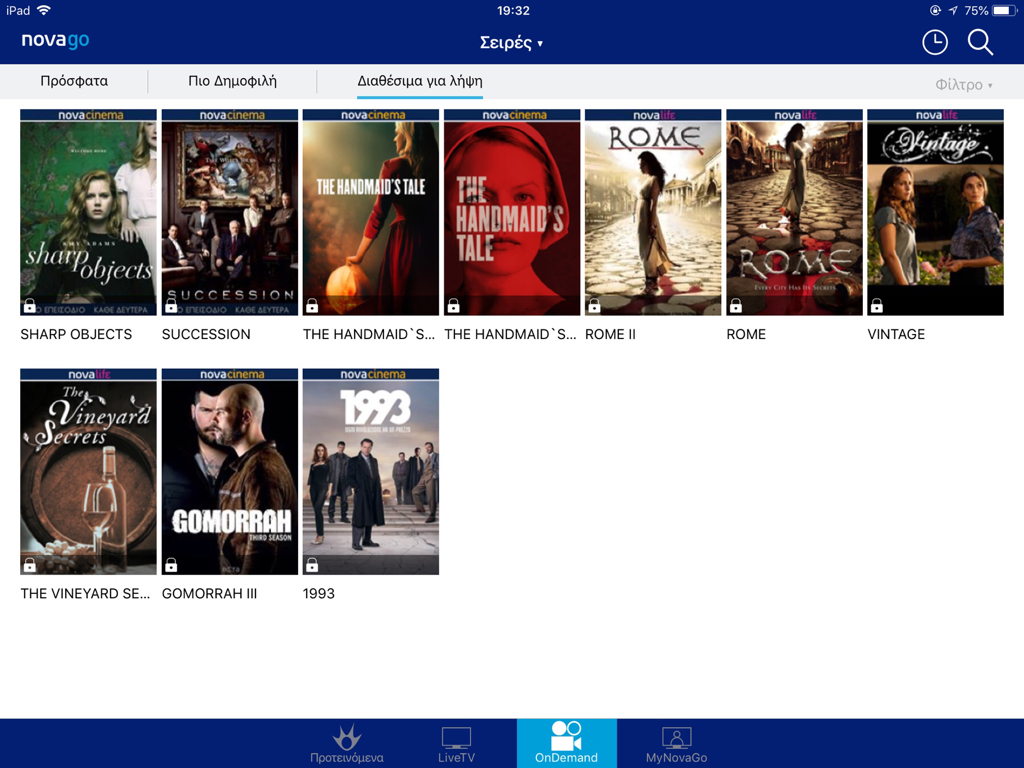1024x768 pixels.
Task: Tap the 19:32 clock in status bar
Action: pos(513,10)
